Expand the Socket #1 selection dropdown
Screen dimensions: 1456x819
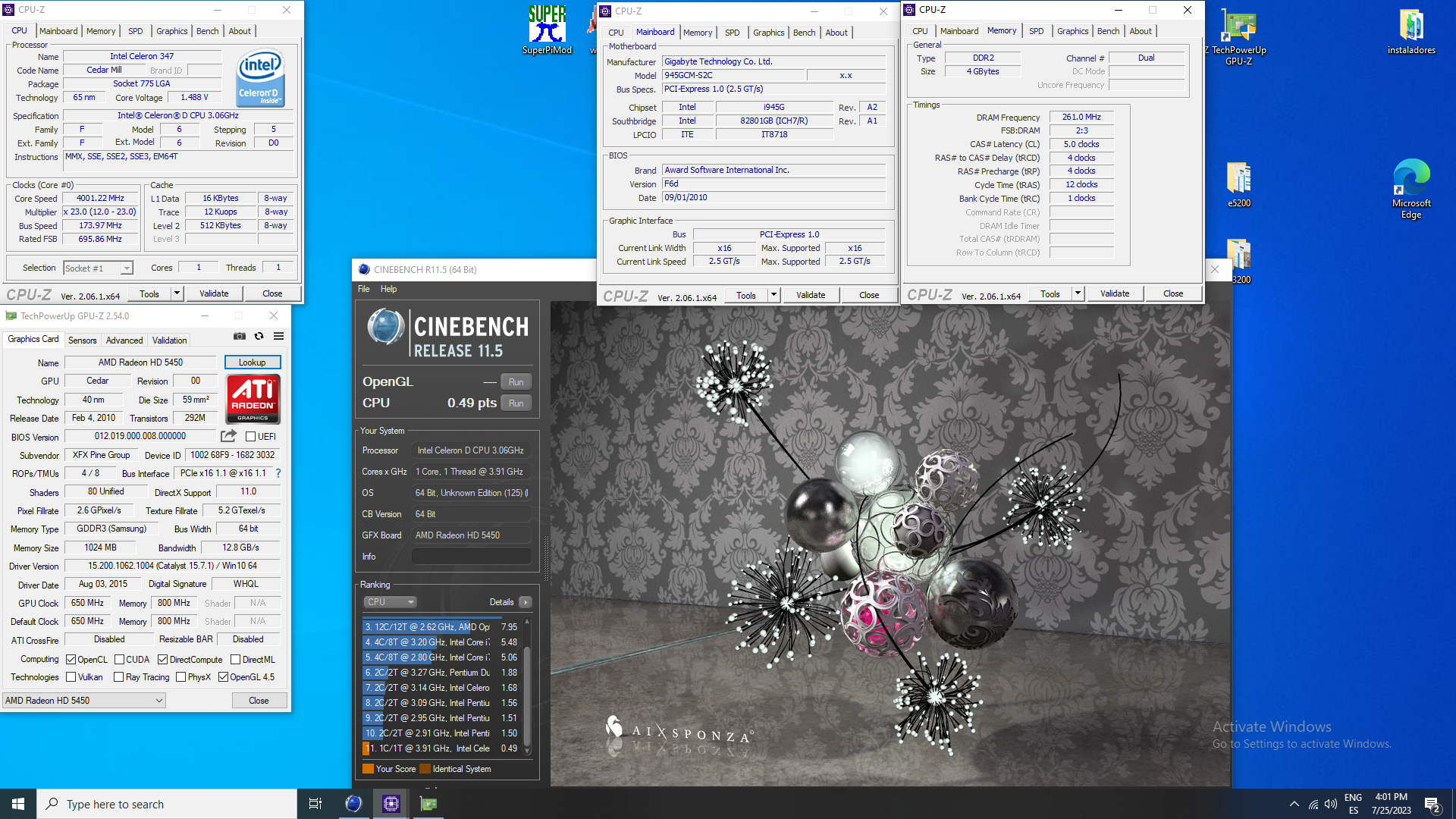[x=127, y=268]
